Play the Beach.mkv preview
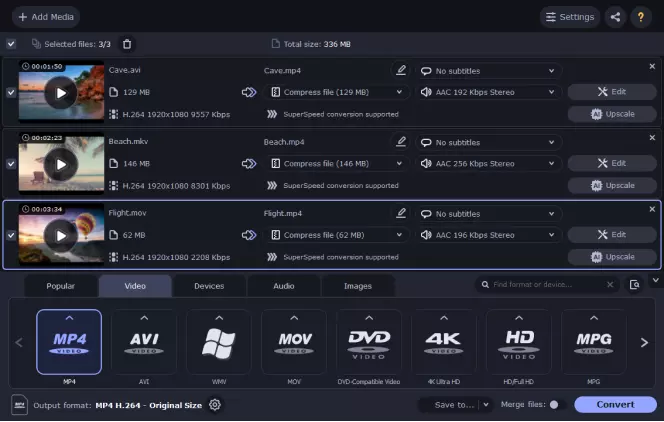 61,164
